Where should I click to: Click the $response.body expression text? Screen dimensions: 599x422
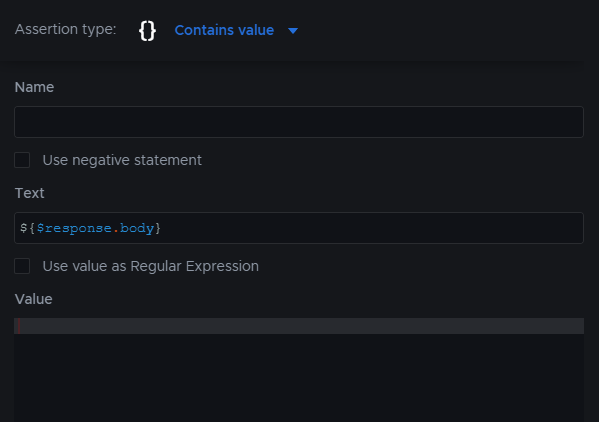point(95,228)
